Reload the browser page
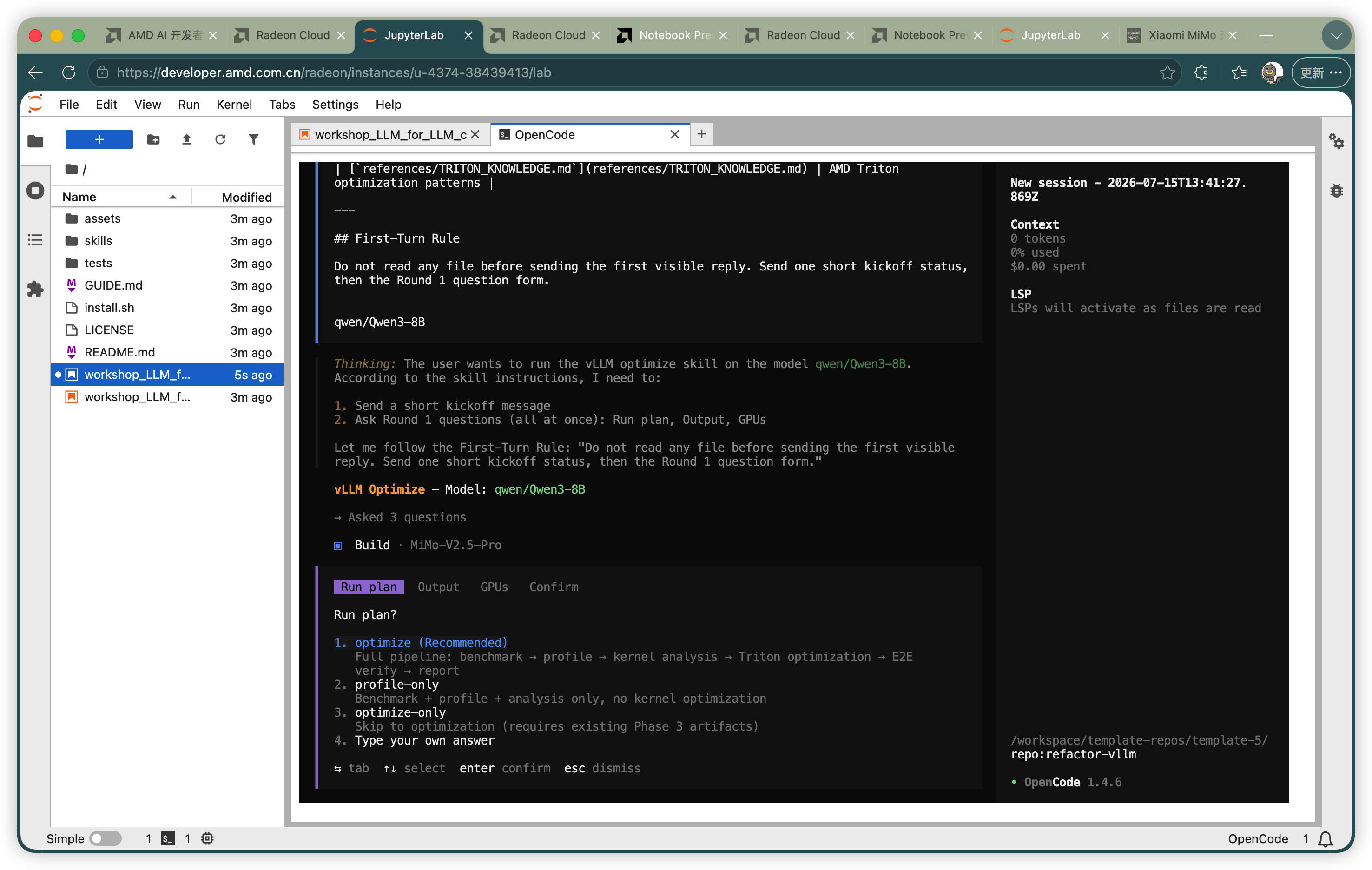1372x870 pixels. click(x=69, y=72)
